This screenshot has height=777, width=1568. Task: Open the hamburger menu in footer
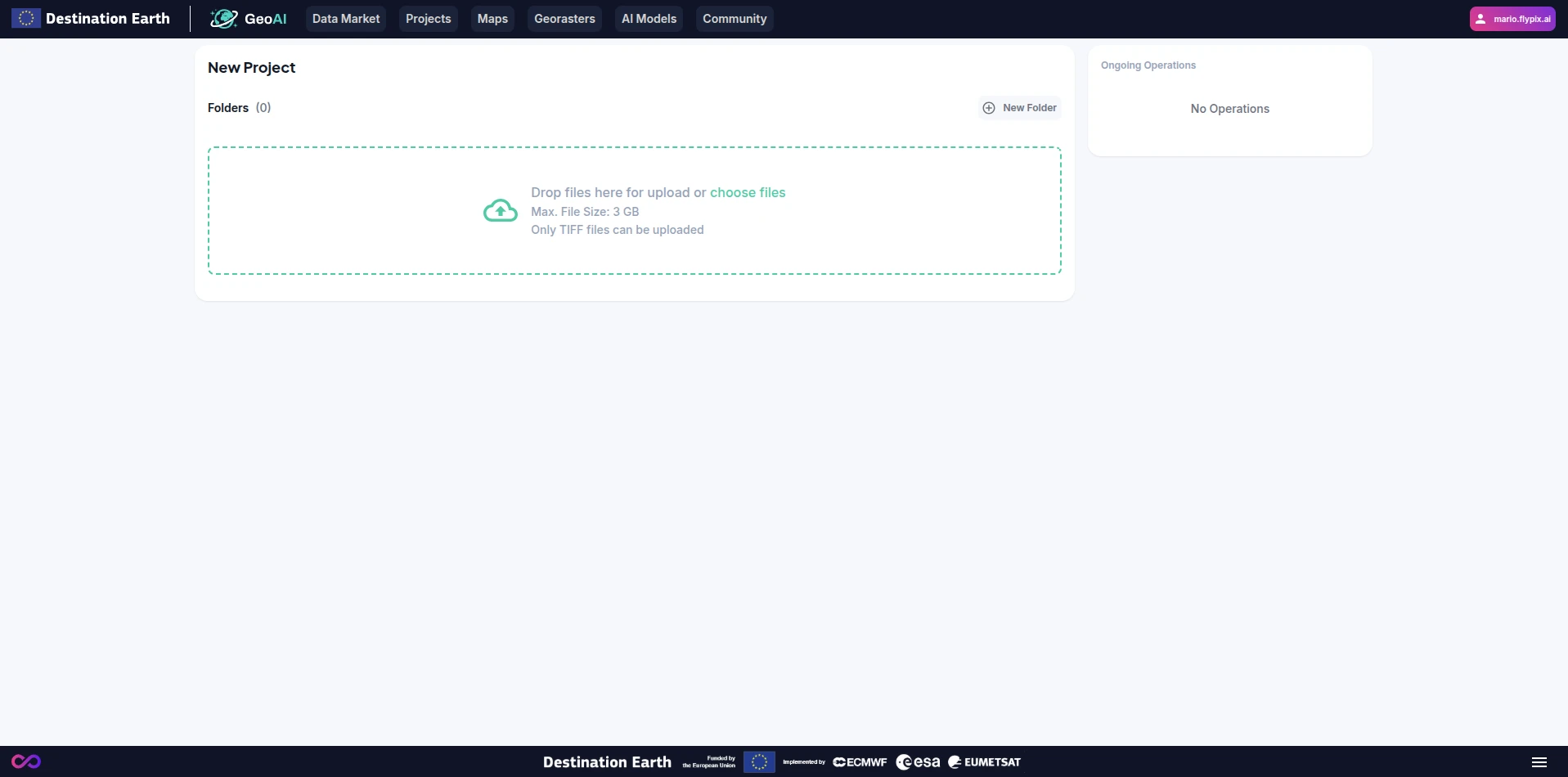tap(1539, 761)
